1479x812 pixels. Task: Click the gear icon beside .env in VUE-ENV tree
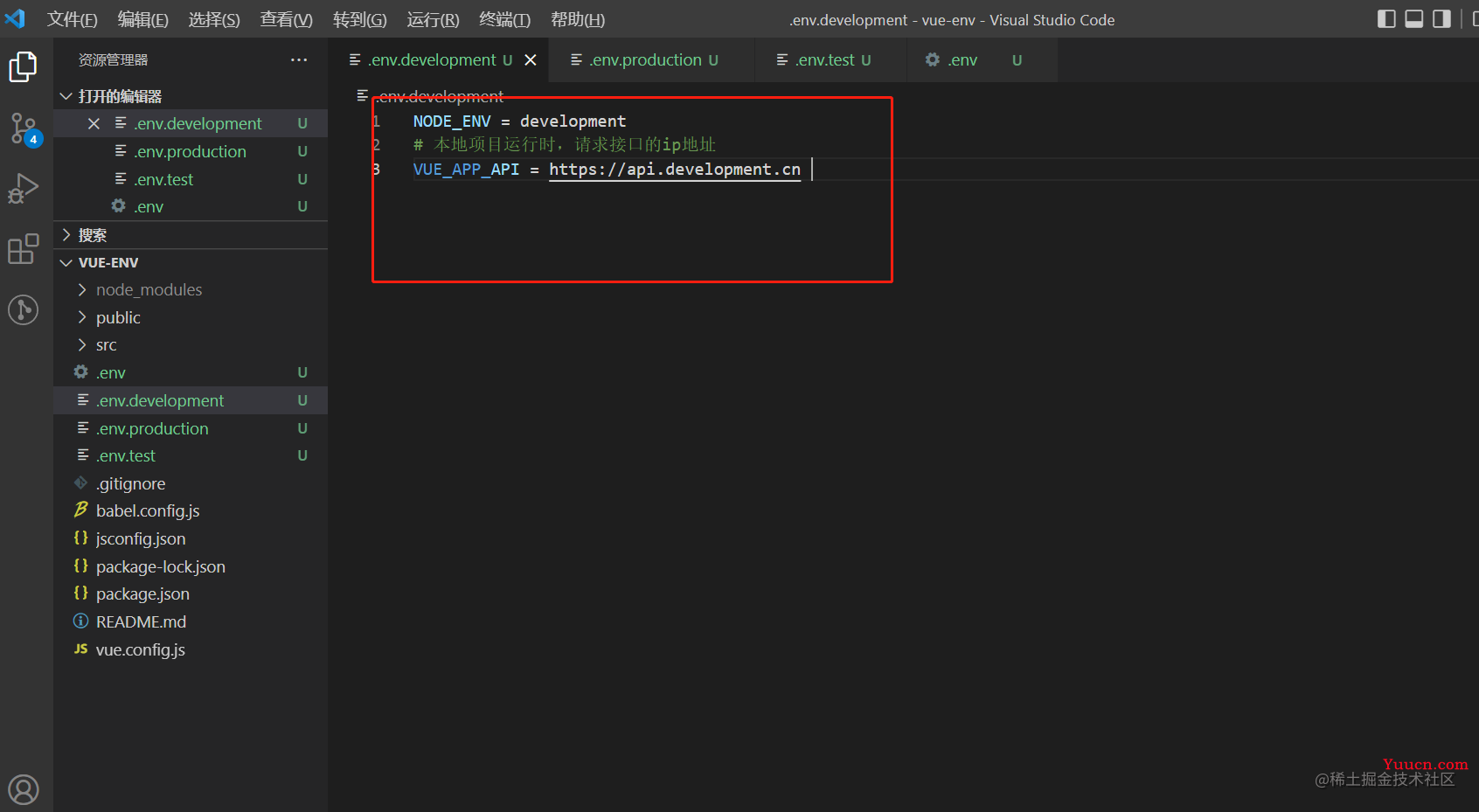click(80, 372)
